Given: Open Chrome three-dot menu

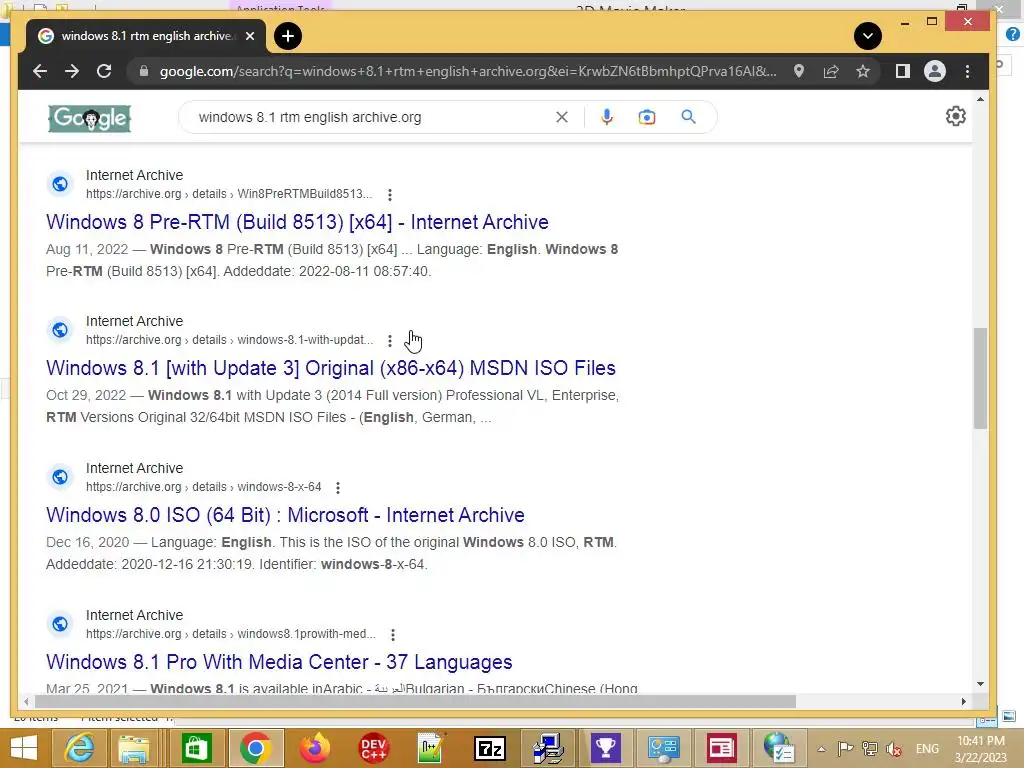Looking at the screenshot, I should point(967,71).
